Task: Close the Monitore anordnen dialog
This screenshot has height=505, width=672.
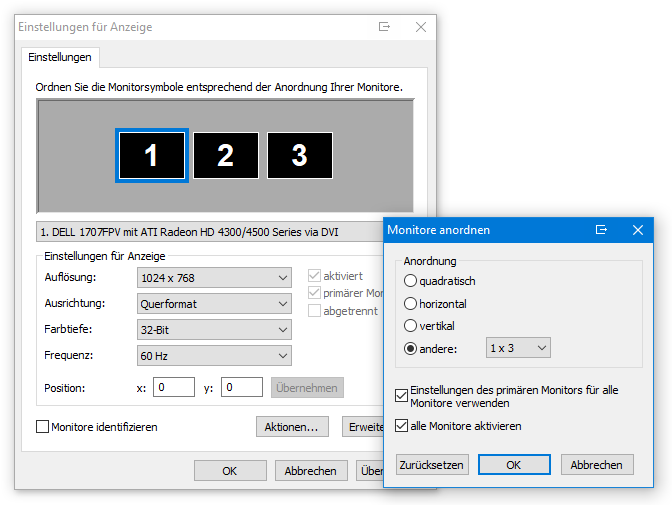Action: 638,230
